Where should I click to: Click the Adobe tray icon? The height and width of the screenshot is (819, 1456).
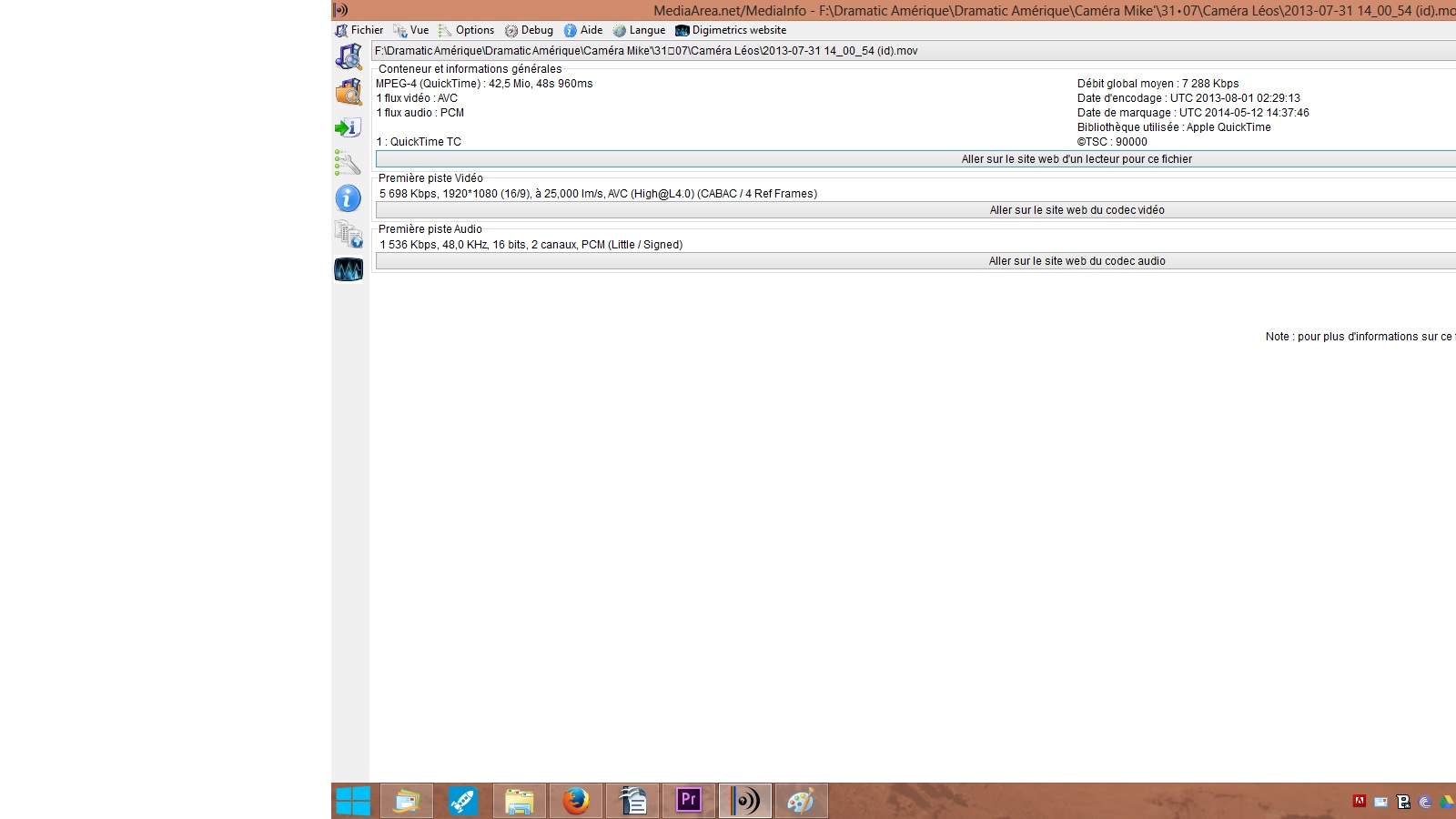1360,802
